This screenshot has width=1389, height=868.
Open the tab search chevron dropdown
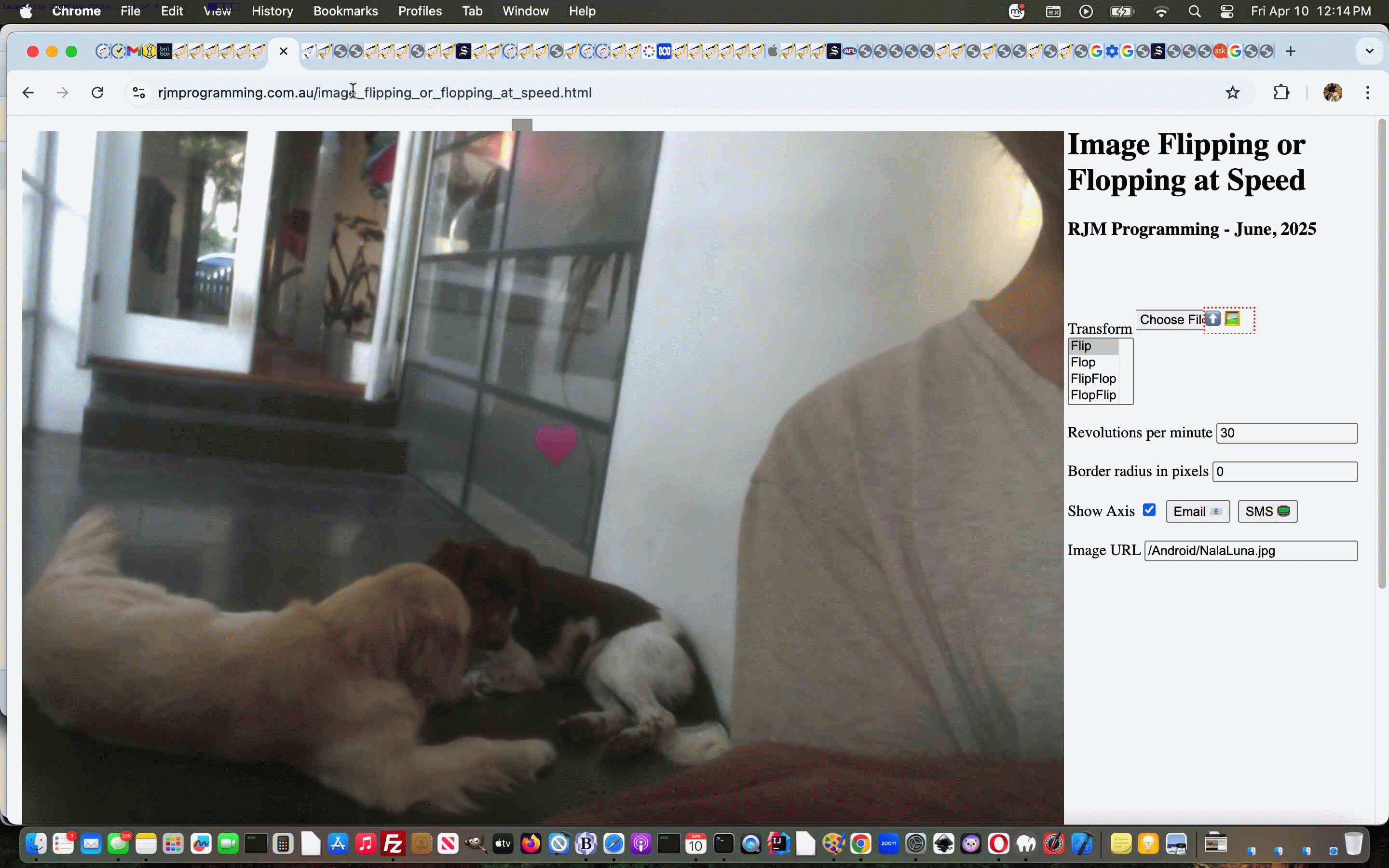1370,51
